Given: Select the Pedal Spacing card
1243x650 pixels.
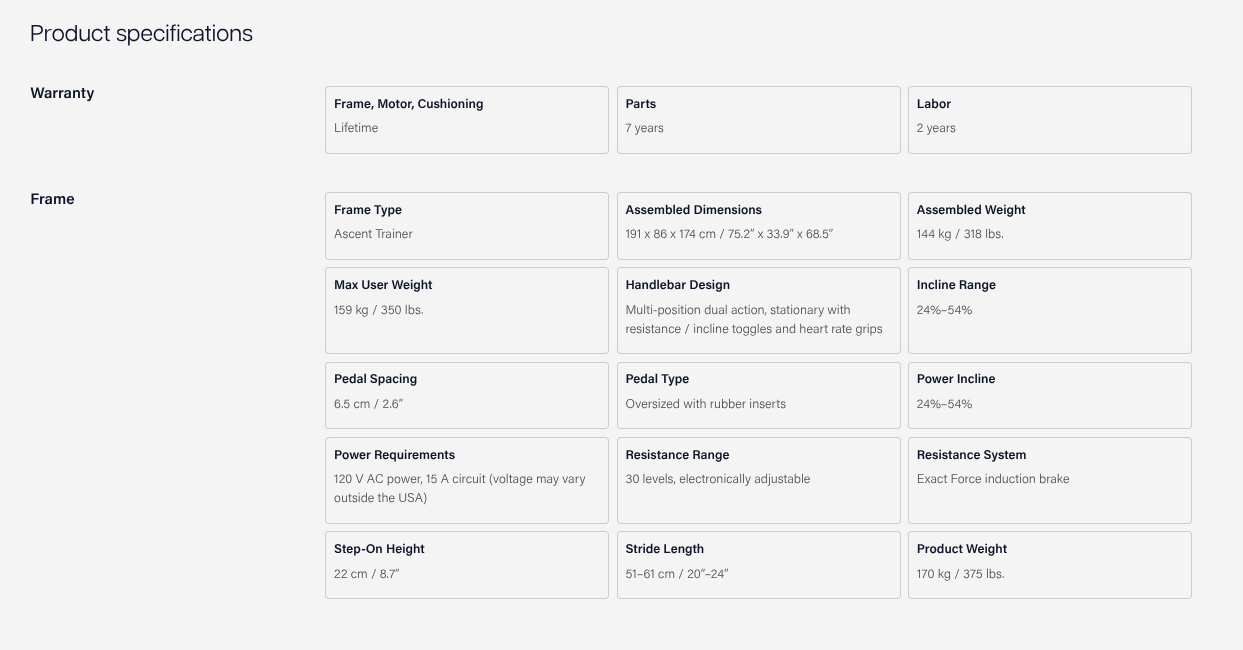Looking at the screenshot, I should (x=466, y=395).
